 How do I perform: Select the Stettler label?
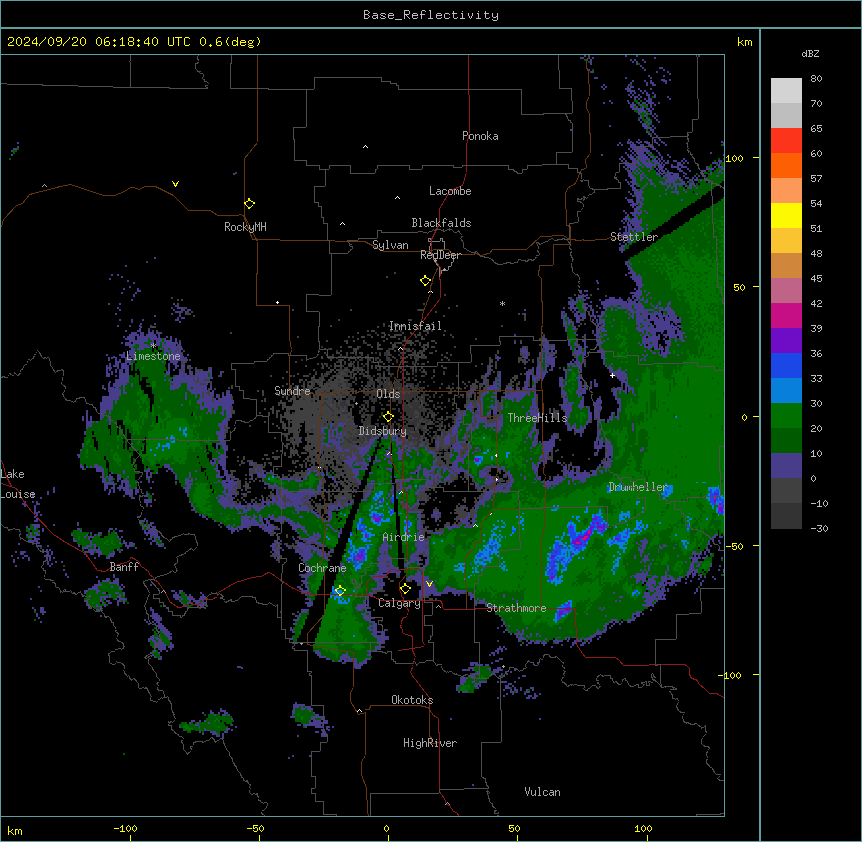click(634, 237)
